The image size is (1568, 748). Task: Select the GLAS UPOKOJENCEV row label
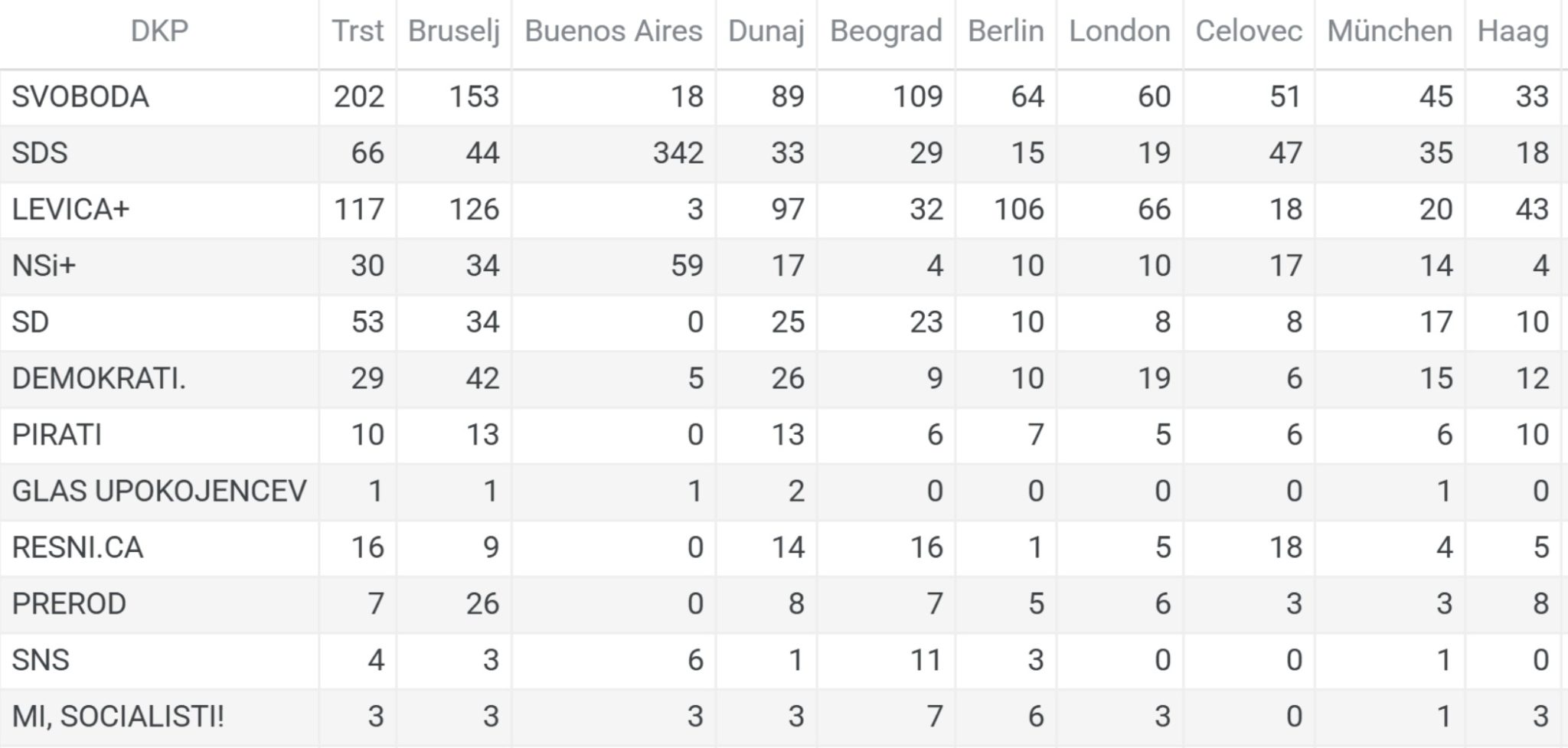[159, 492]
